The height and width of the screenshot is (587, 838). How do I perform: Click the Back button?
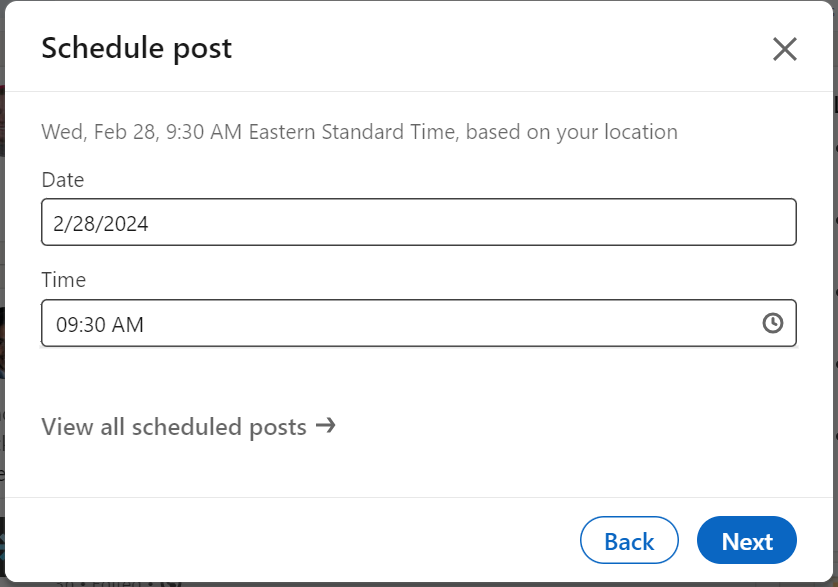629,540
